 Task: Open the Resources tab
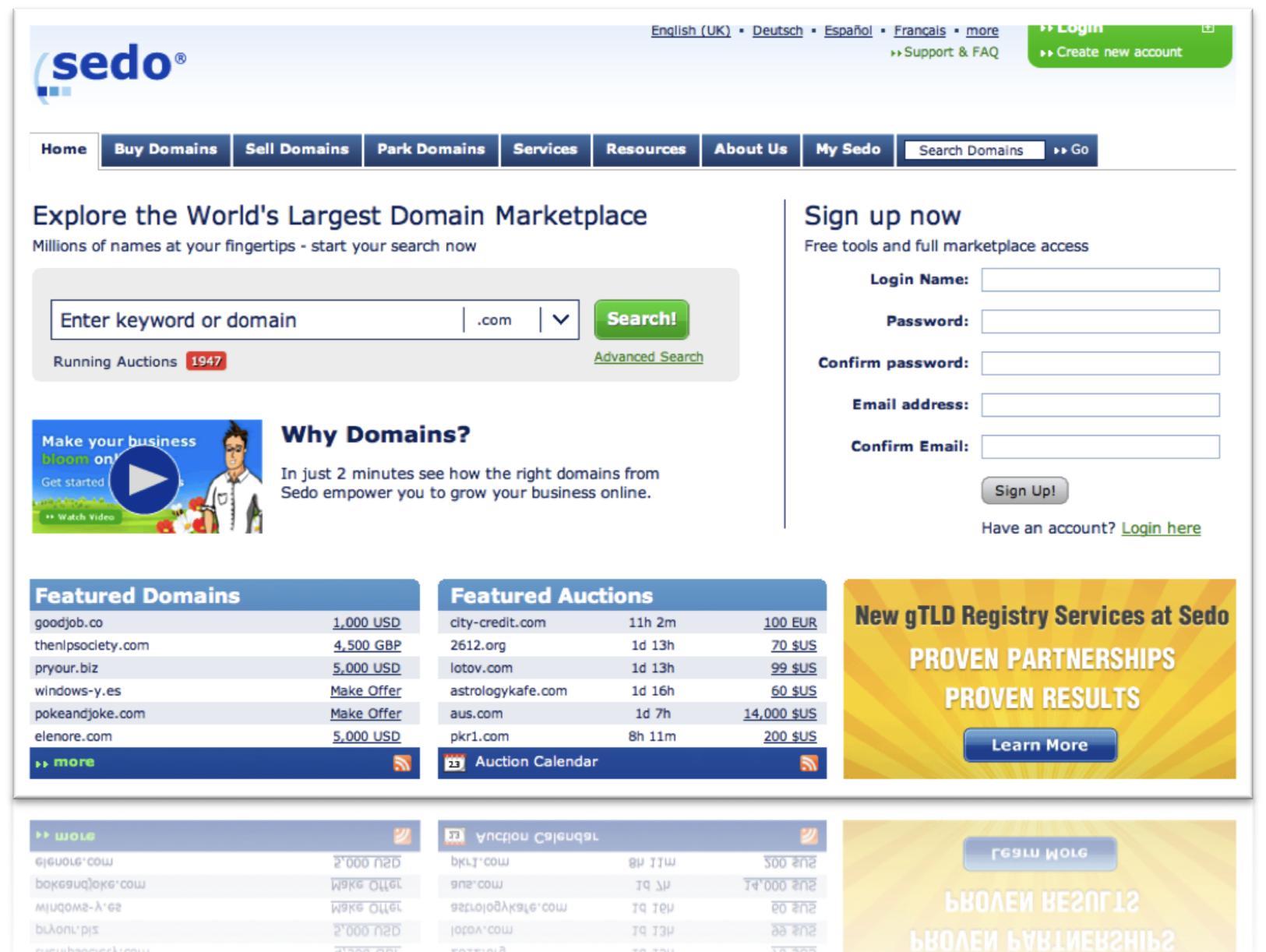point(646,150)
